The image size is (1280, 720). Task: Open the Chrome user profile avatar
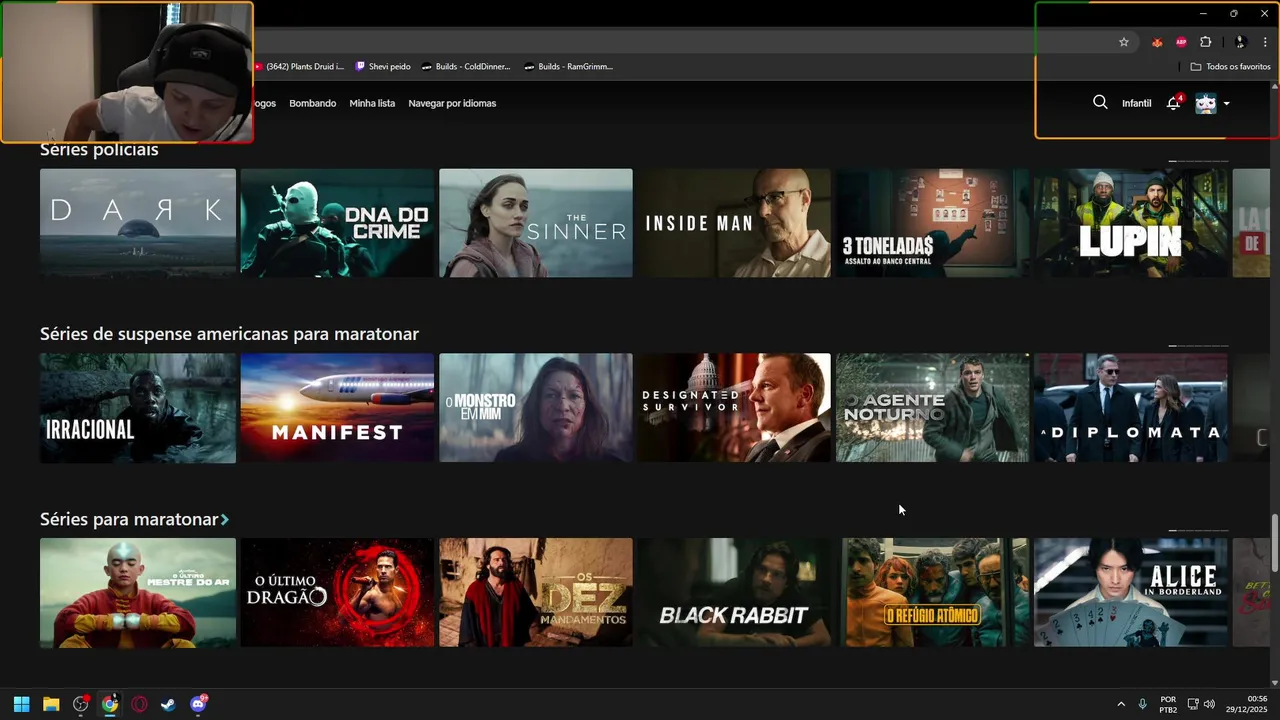click(x=1240, y=42)
